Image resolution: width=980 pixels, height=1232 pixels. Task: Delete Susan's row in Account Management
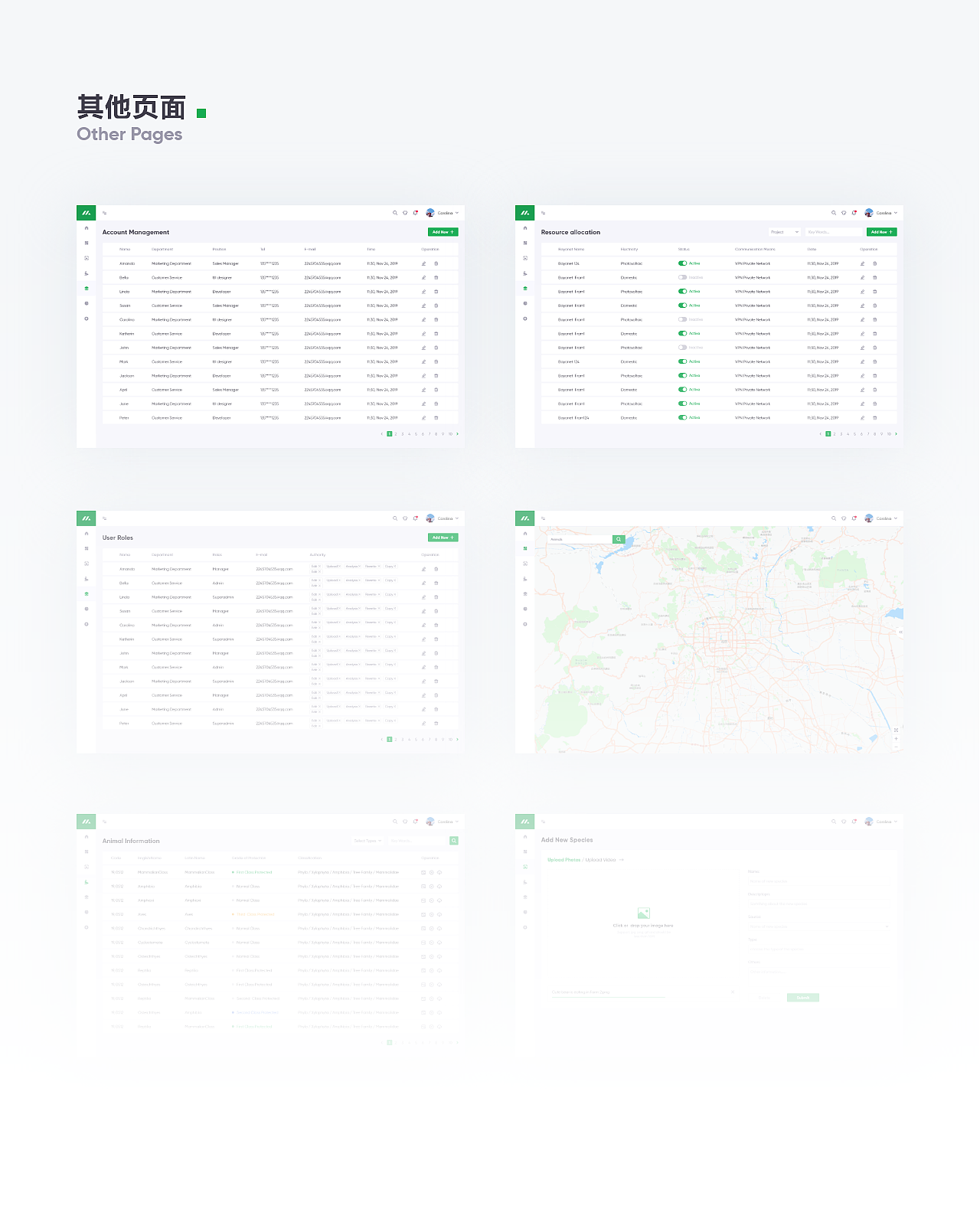(436, 306)
